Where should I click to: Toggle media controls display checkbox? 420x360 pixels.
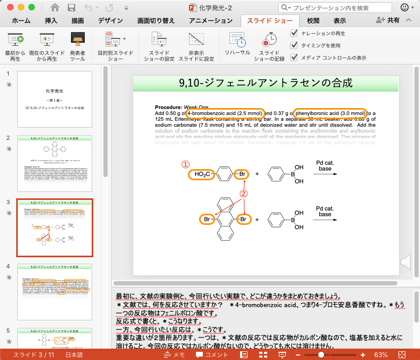294,57
